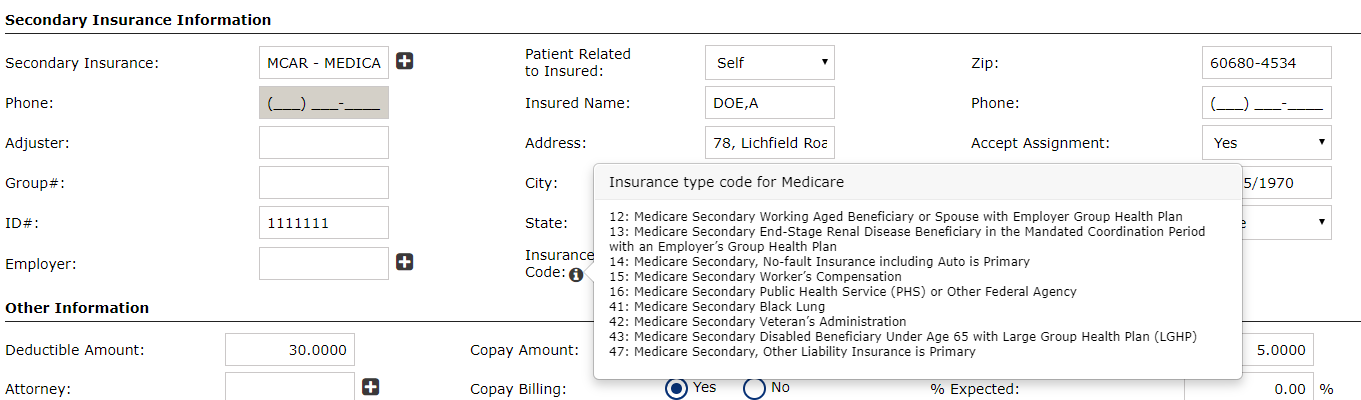This screenshot has width=1361, height=400.
Task: Click Insurance Code info icon
Action: [x=576, y=275]
